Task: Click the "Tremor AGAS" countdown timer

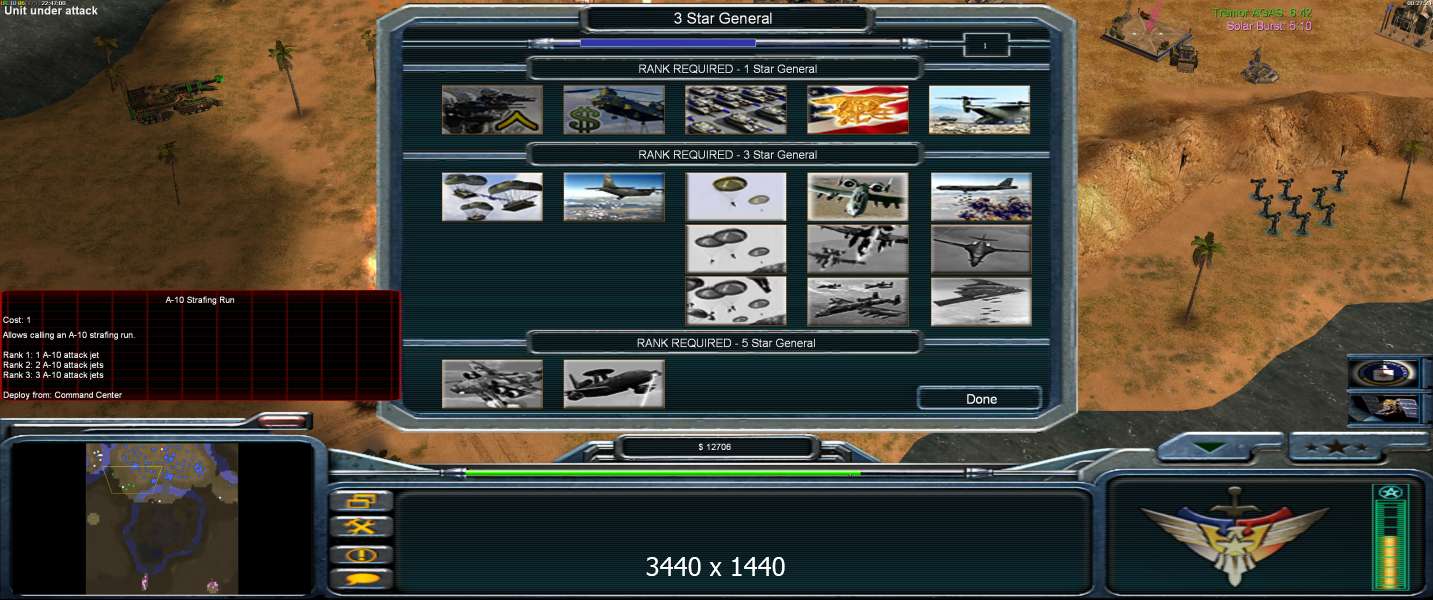Action: coord(1262,13)
